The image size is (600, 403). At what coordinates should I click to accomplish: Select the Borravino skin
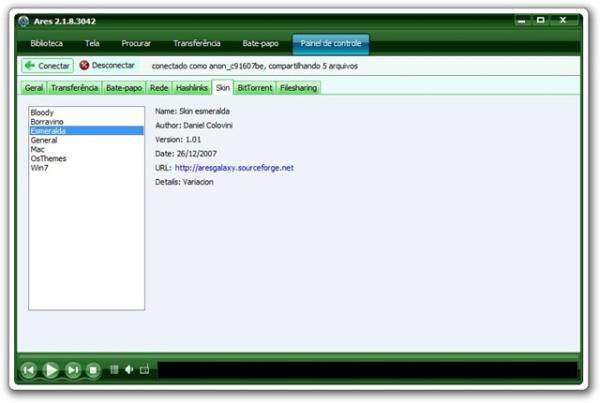(86, 122)
